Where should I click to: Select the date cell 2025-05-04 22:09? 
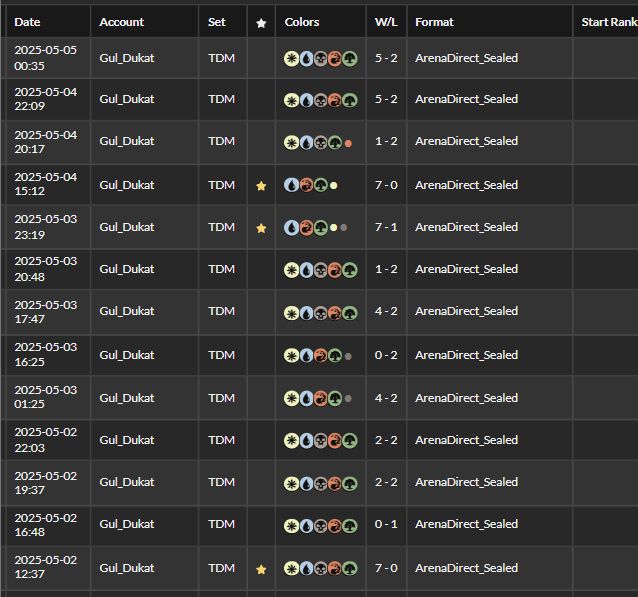[46, 99]
